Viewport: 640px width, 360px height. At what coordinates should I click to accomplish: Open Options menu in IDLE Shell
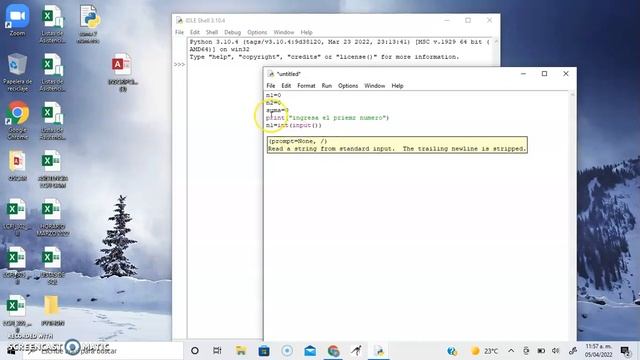point(257,32)
